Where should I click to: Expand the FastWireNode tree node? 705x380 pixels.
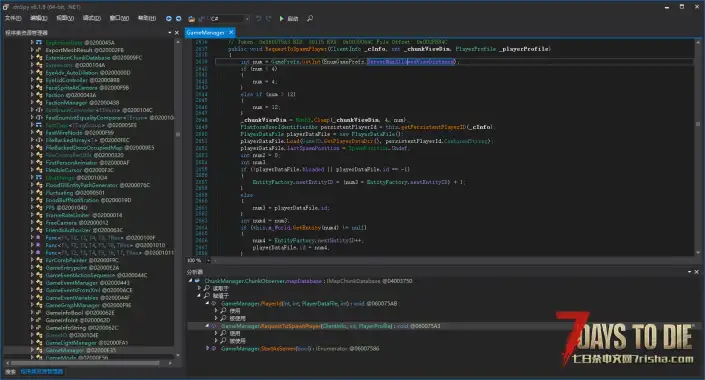click(32, 133)
